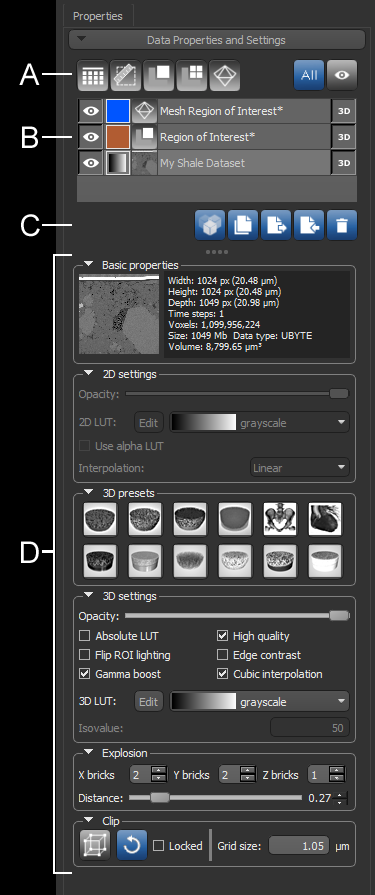
Task: Click the multi-ROI filter icon
Action: coord(192,75)
